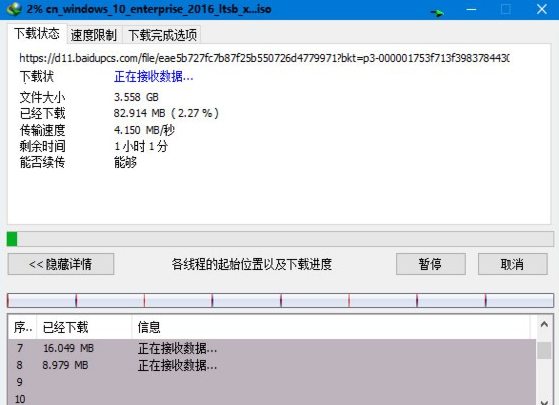Minimize the download window
The height and width of the screenshot is (405, 559).
point(471,9)
